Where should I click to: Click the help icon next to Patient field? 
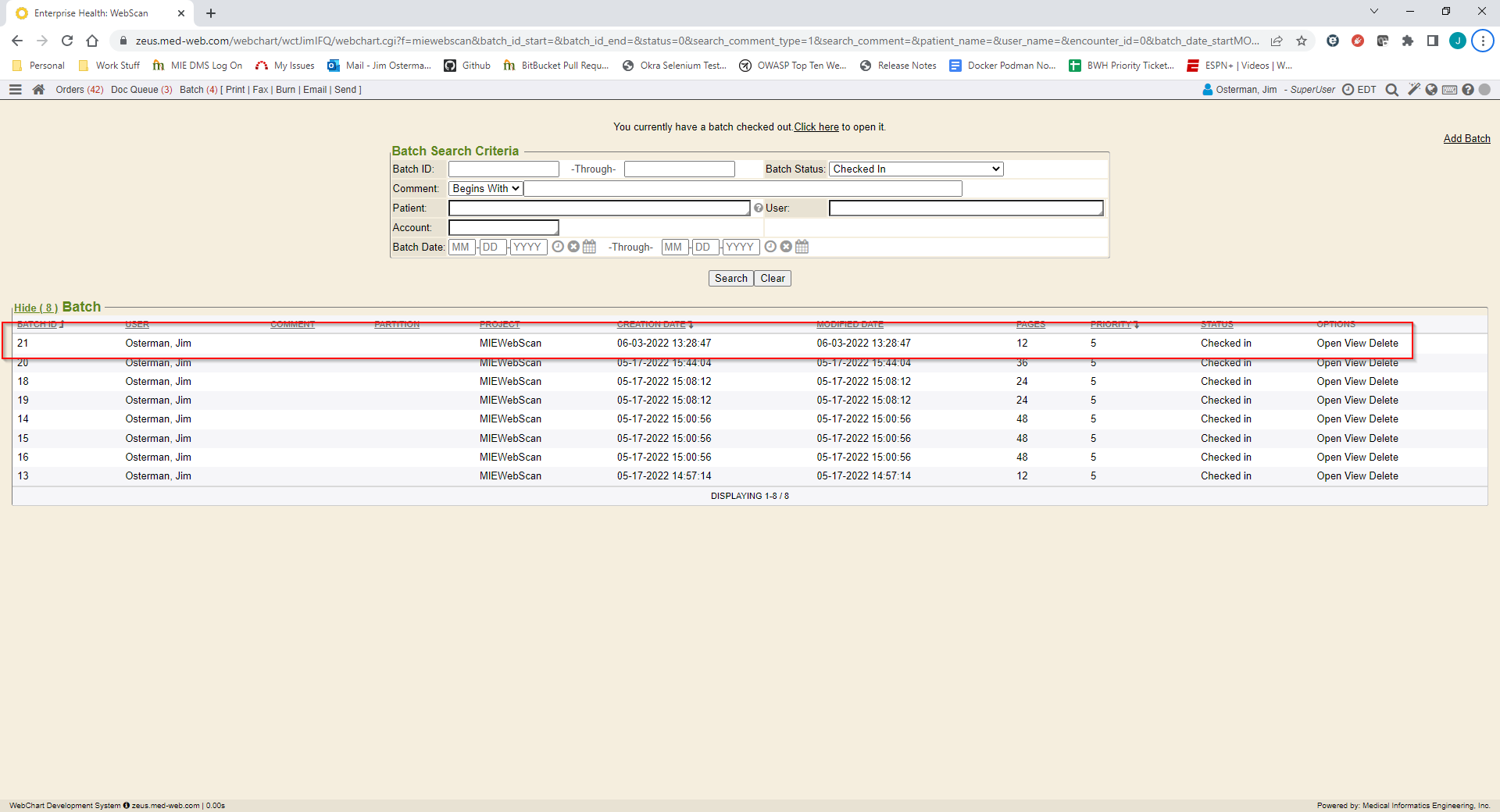click(x=758, y=208)
